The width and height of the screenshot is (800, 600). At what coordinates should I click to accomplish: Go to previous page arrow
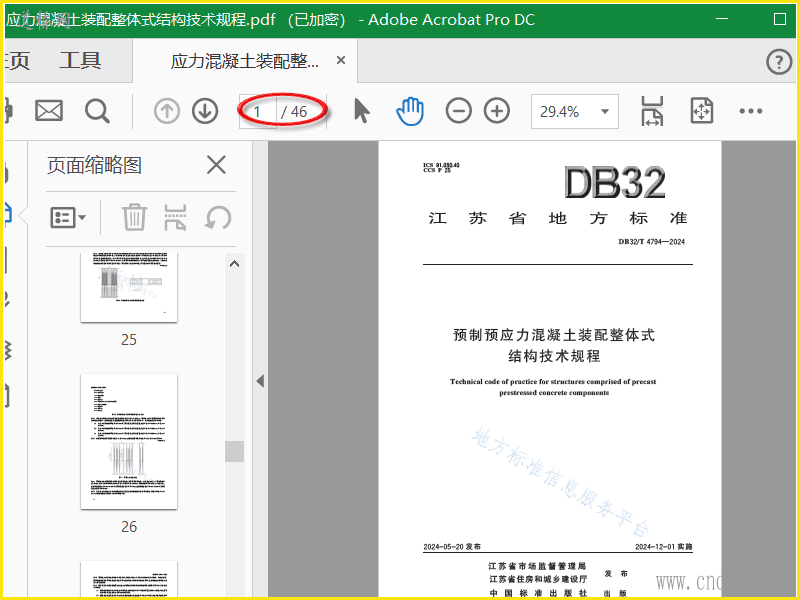click(x=167, y=111)
